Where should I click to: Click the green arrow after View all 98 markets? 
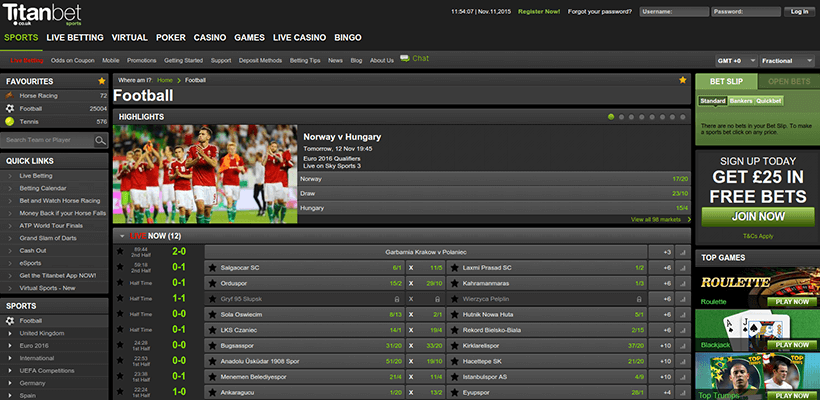(689, 220)
